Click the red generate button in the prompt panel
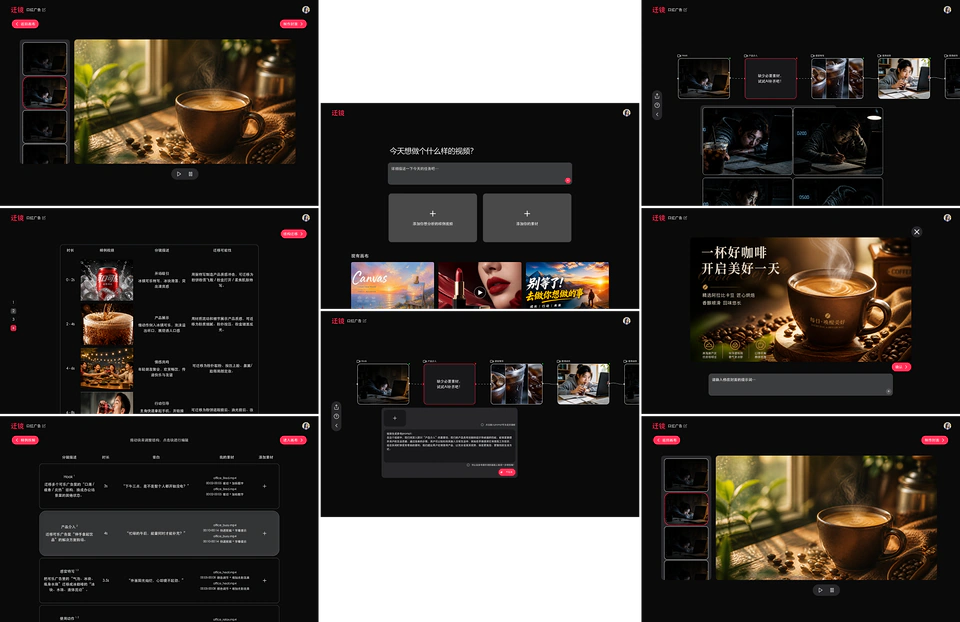The width and height of the screenshot is (960, 622). pos(507,472)
